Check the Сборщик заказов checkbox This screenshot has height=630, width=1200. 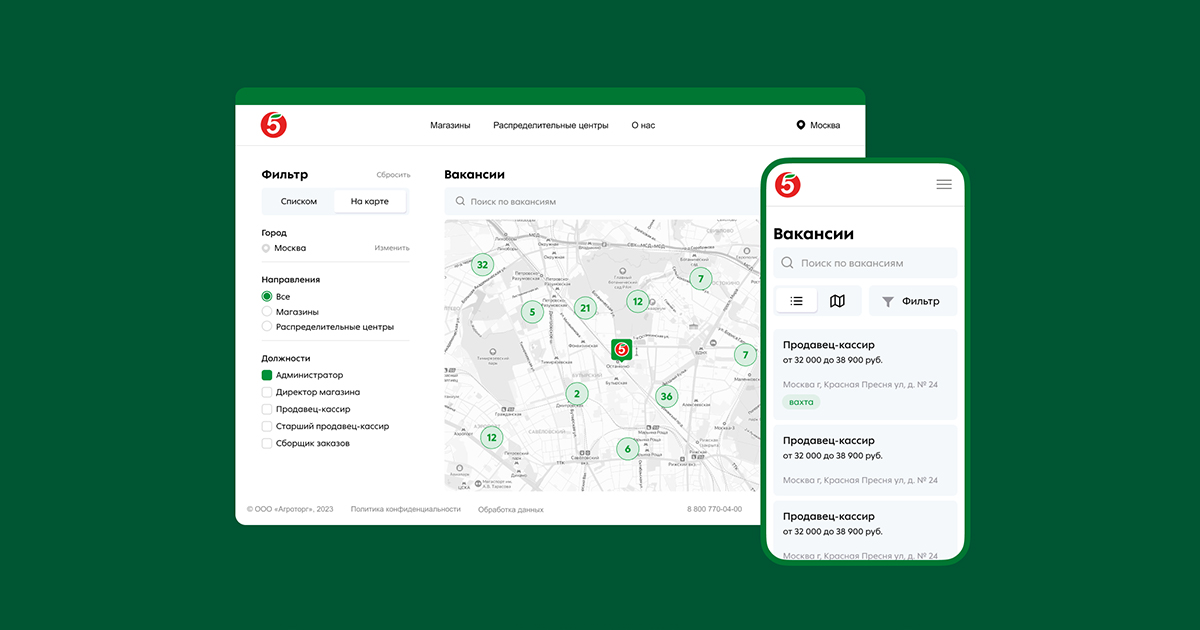(x=267, y=443)
